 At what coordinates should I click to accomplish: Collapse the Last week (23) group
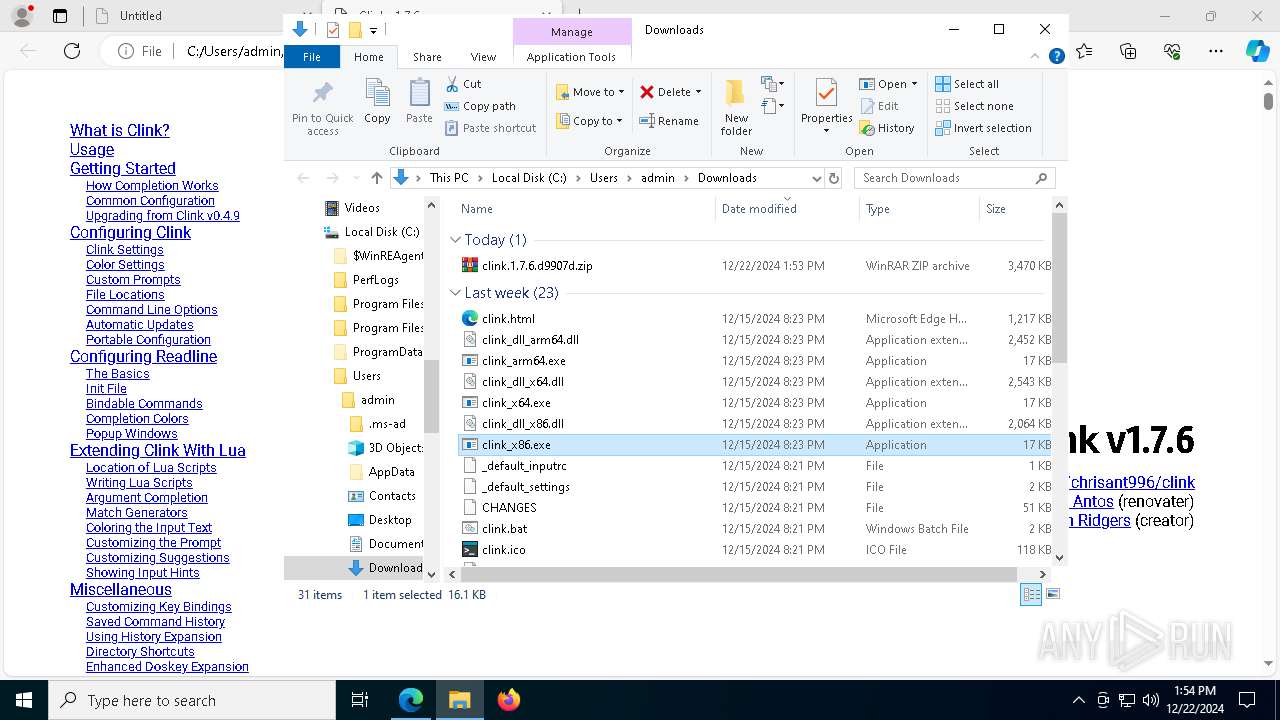click(x=455, y=293)
